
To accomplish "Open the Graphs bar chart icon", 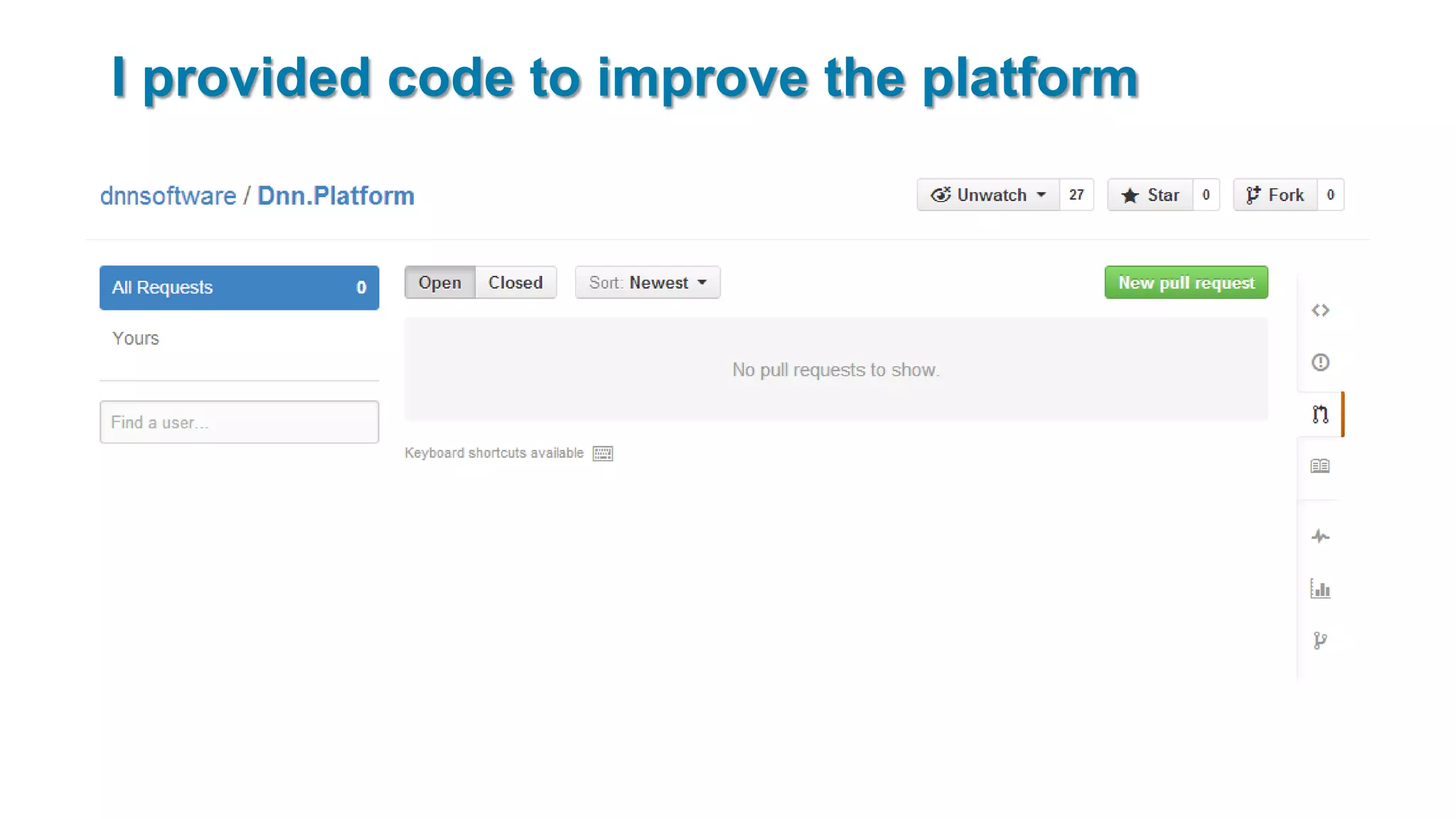I will pyautogui.click(x=1320, y=588).
